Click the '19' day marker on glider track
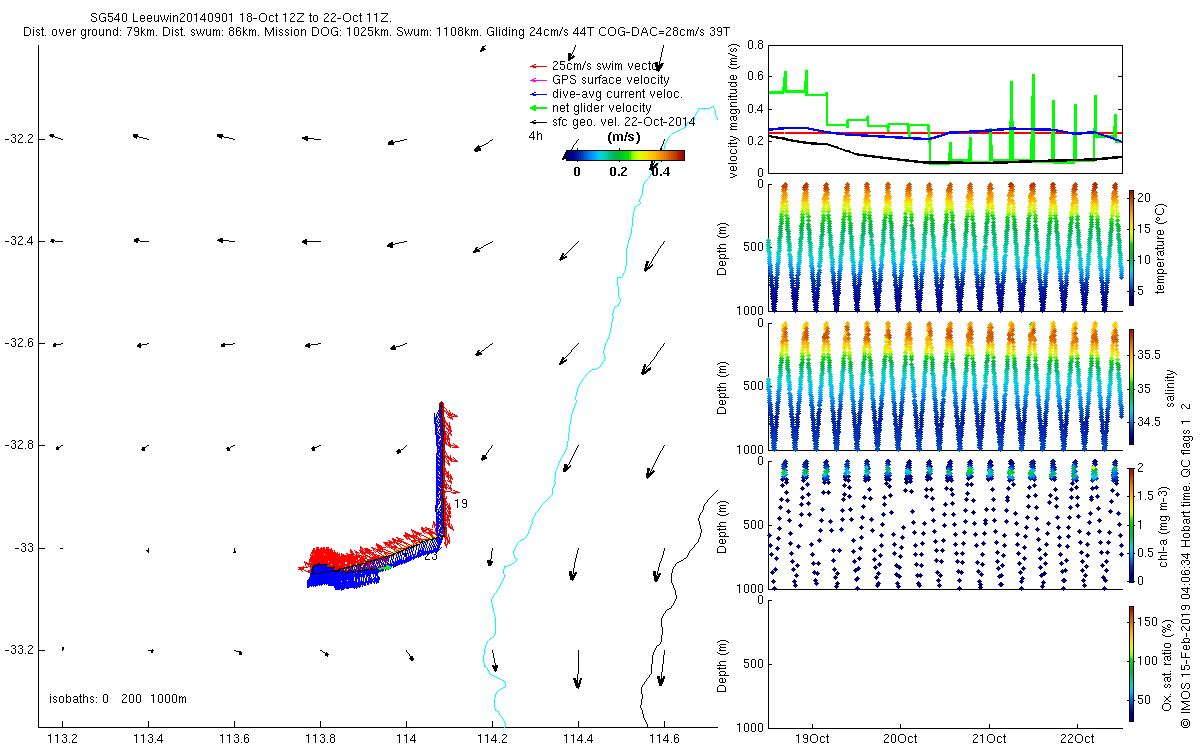Viewport: 1200px width, 750px height. click(461, 503)
